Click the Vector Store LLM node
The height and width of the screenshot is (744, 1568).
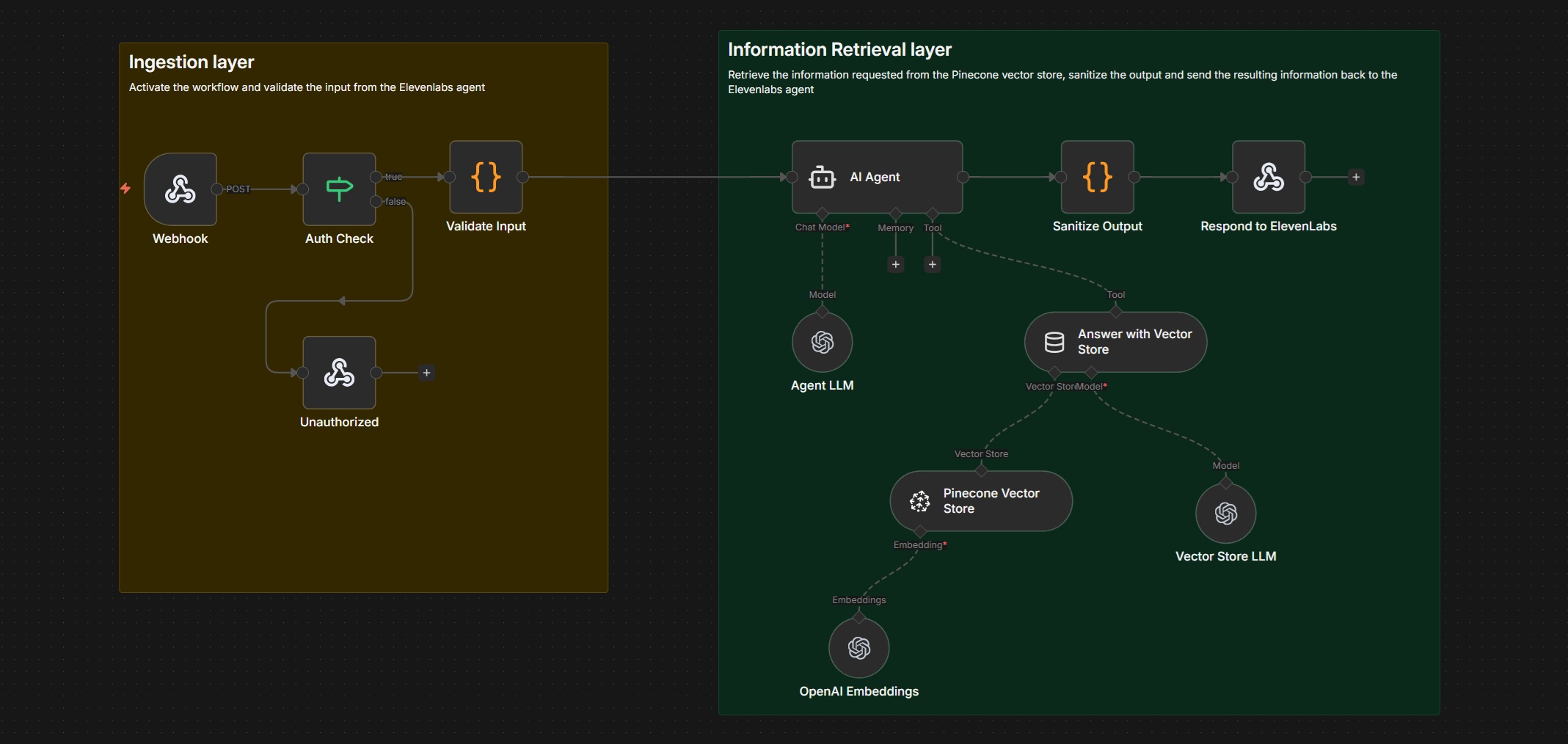click(x=1225, y=513)
